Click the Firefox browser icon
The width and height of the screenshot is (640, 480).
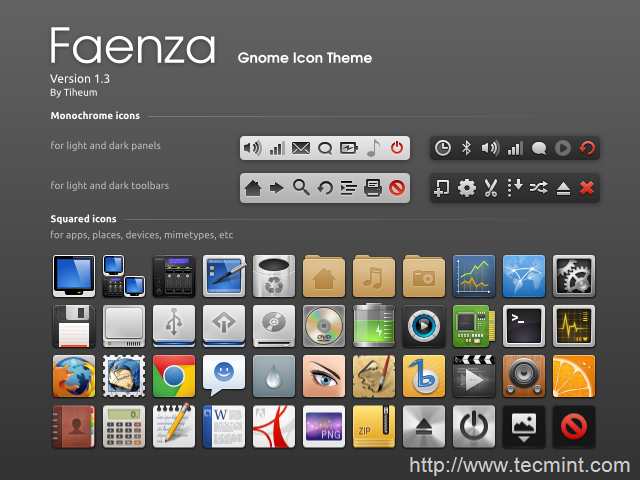tap(74, 376)
